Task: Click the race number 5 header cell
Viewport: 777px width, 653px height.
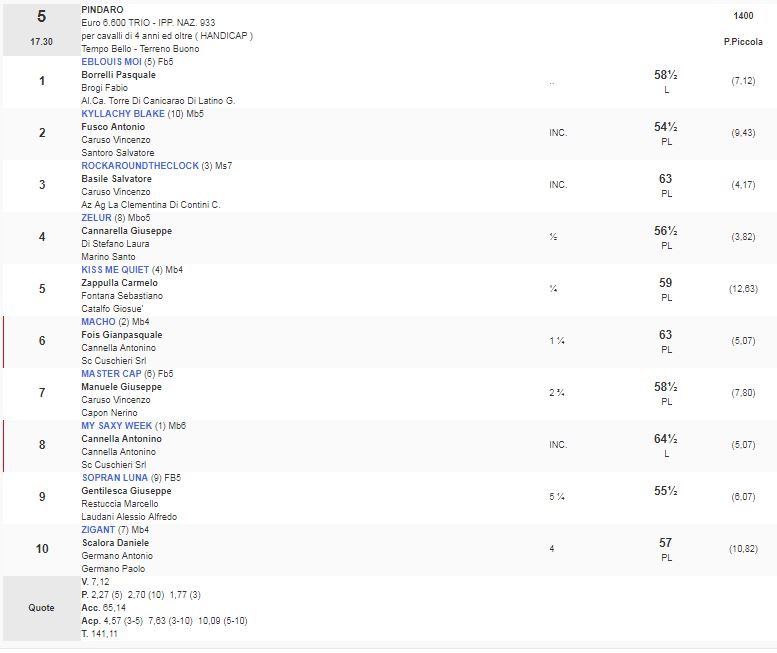Action: (x=41, y=17)
